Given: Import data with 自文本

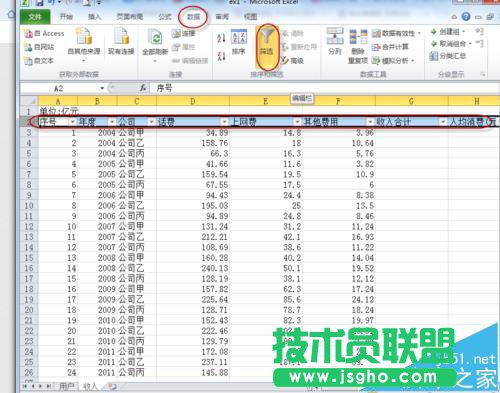Looking at the screenshot, I should pos(39,61).
